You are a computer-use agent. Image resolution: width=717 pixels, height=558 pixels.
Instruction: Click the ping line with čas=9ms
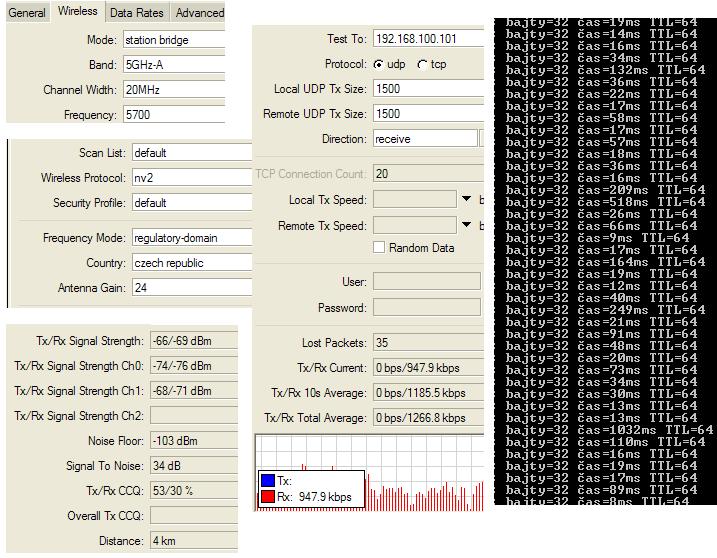(597, 238)
